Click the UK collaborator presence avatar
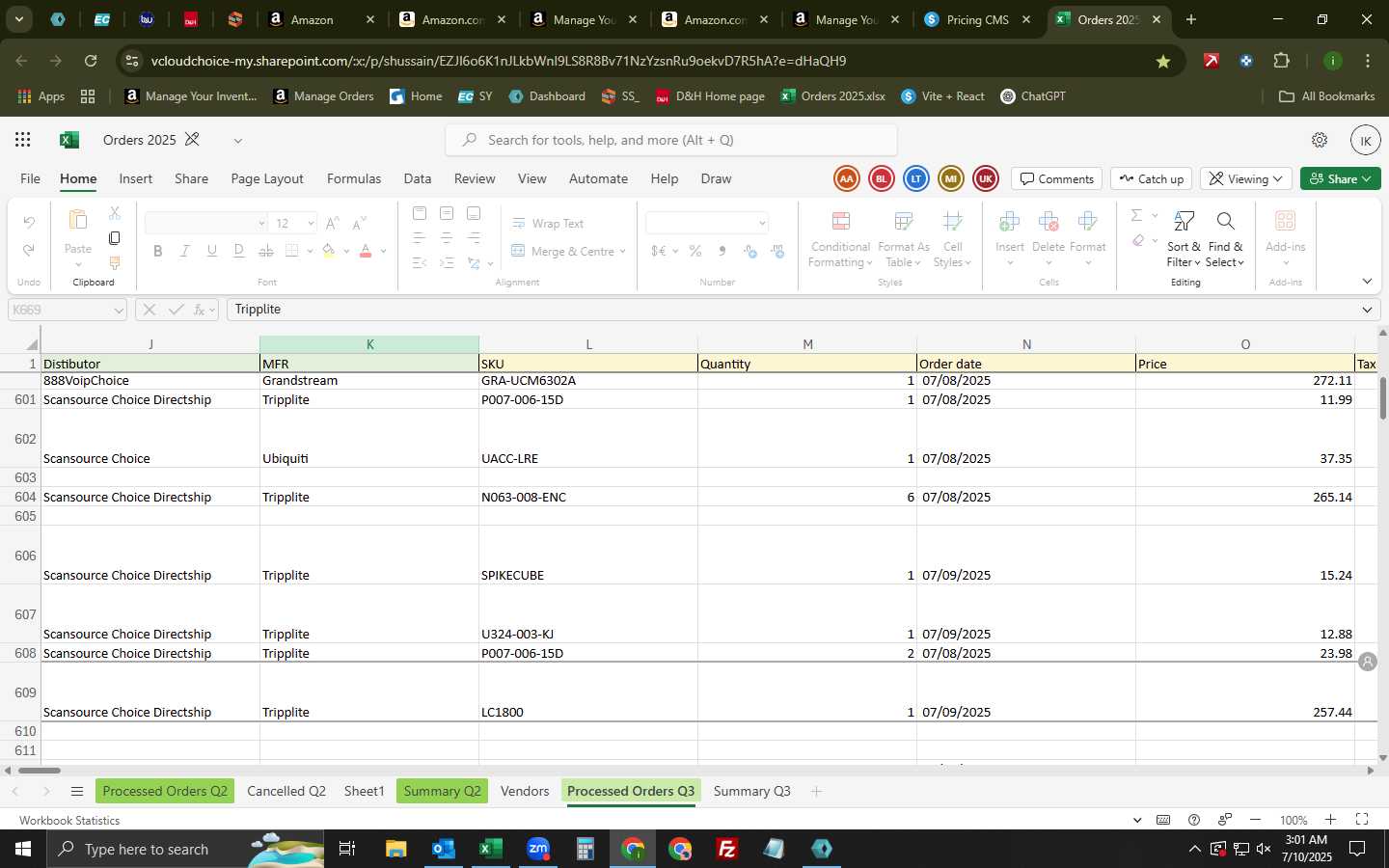This screenshot has width=1389, height=868. tap(986, 178)
